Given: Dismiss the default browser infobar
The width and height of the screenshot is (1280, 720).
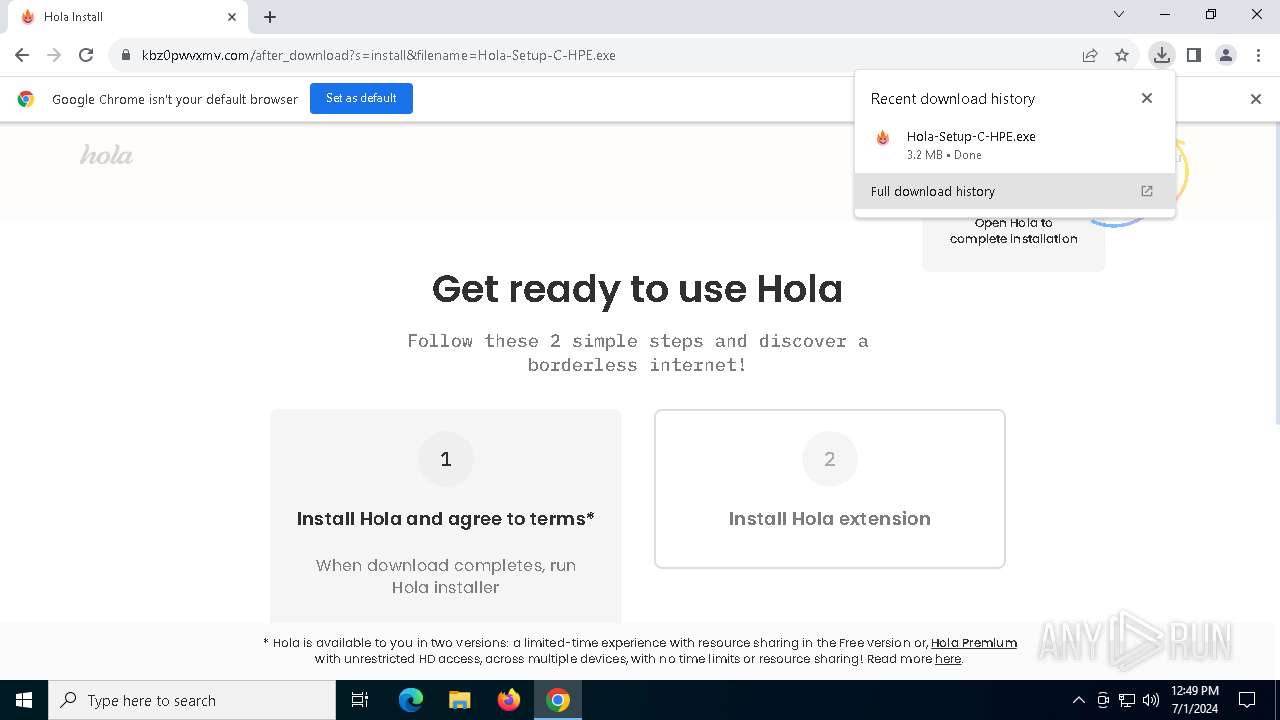Looking at the screenshot, I should pyautogui.click(x=1256, y=99).
